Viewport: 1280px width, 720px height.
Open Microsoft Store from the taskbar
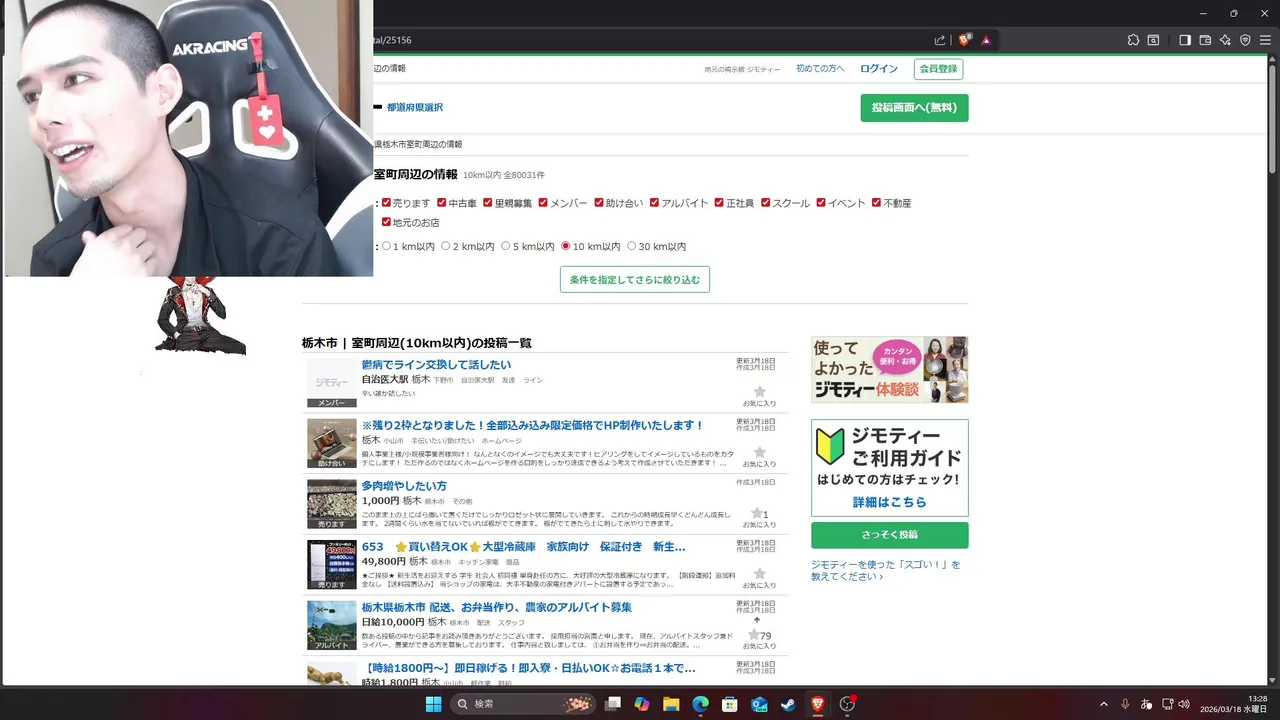pyautogui.click(x=730, y=704)
